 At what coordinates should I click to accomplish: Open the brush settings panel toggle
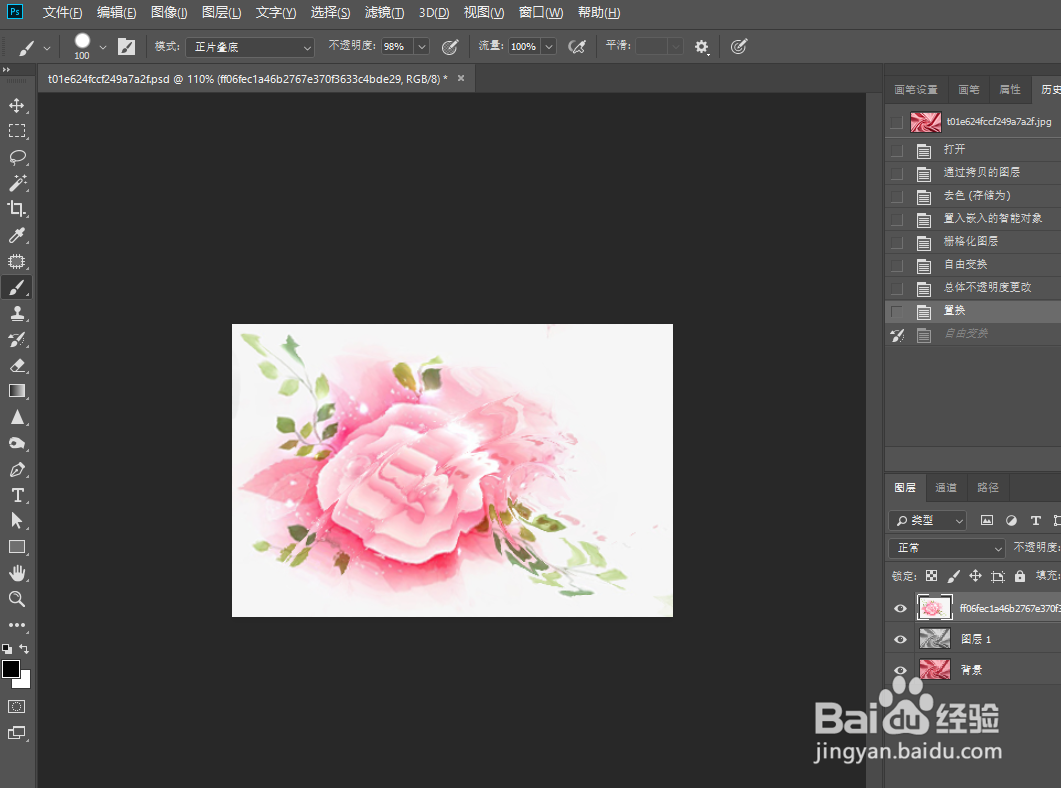127,47
